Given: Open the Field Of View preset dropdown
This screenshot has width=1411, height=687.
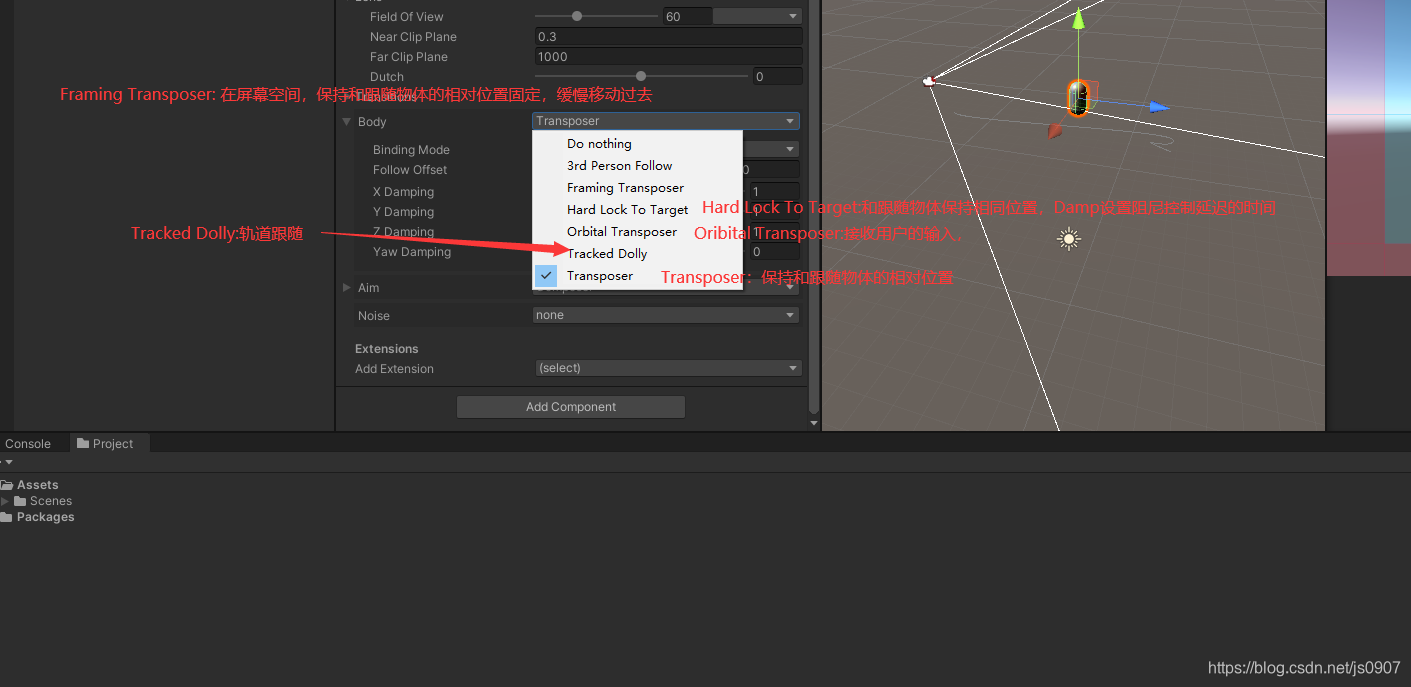Looking at the screenshot, I should (757, 16).
